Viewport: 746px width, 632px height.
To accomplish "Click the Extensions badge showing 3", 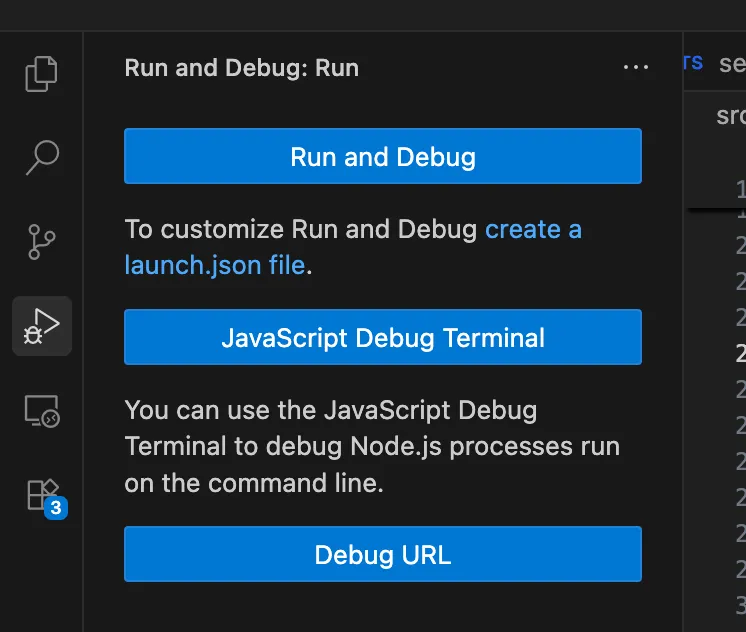I will (56, 508).
